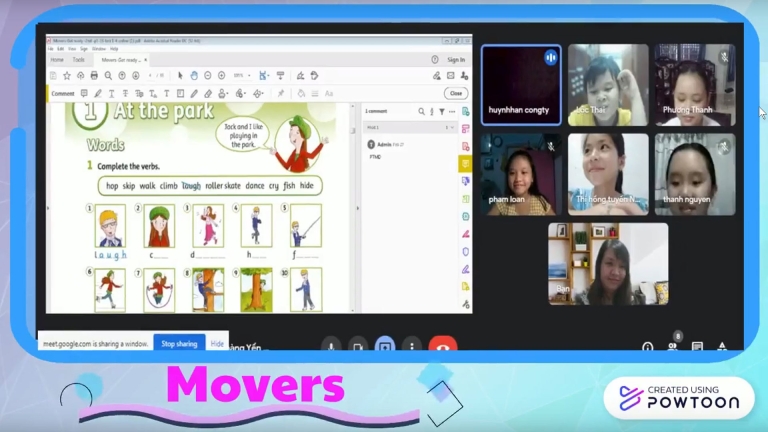This screenshot has width=768, height=432.
Task: Select the hand pan tool
Action: tap(194, 75)
